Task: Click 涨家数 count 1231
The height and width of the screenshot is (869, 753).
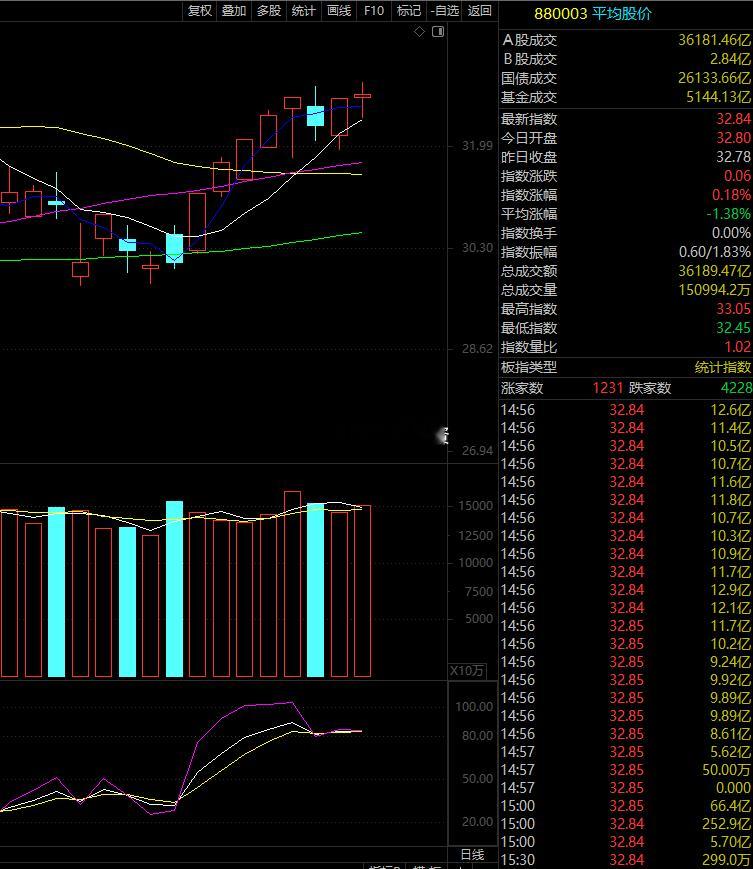Action: (x=608, y=387)
